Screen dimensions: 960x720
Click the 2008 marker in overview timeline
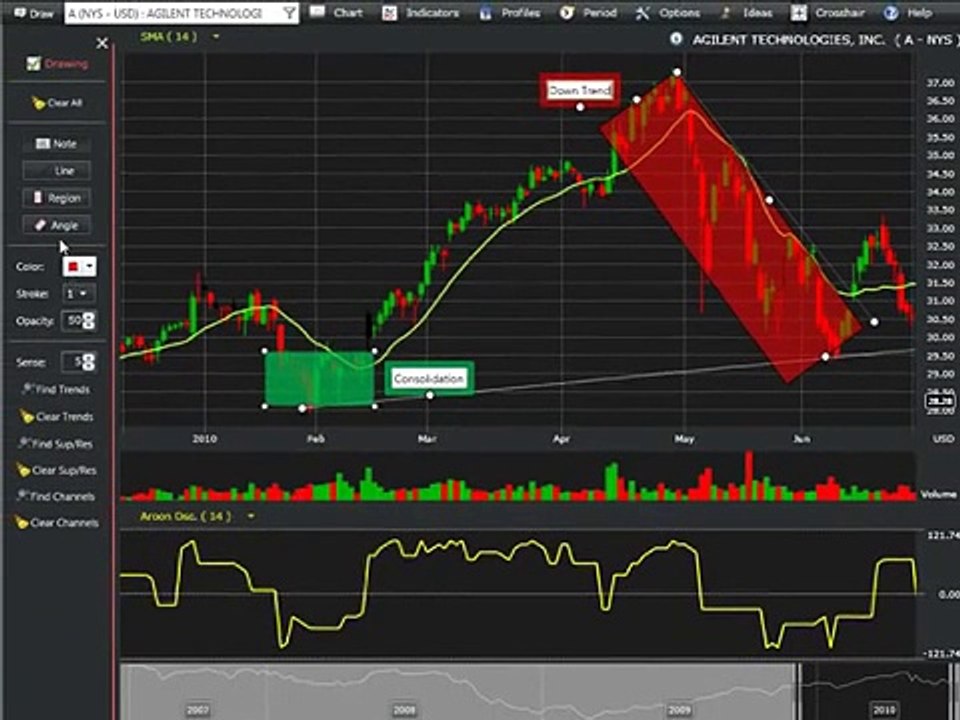tap(405, 710)
